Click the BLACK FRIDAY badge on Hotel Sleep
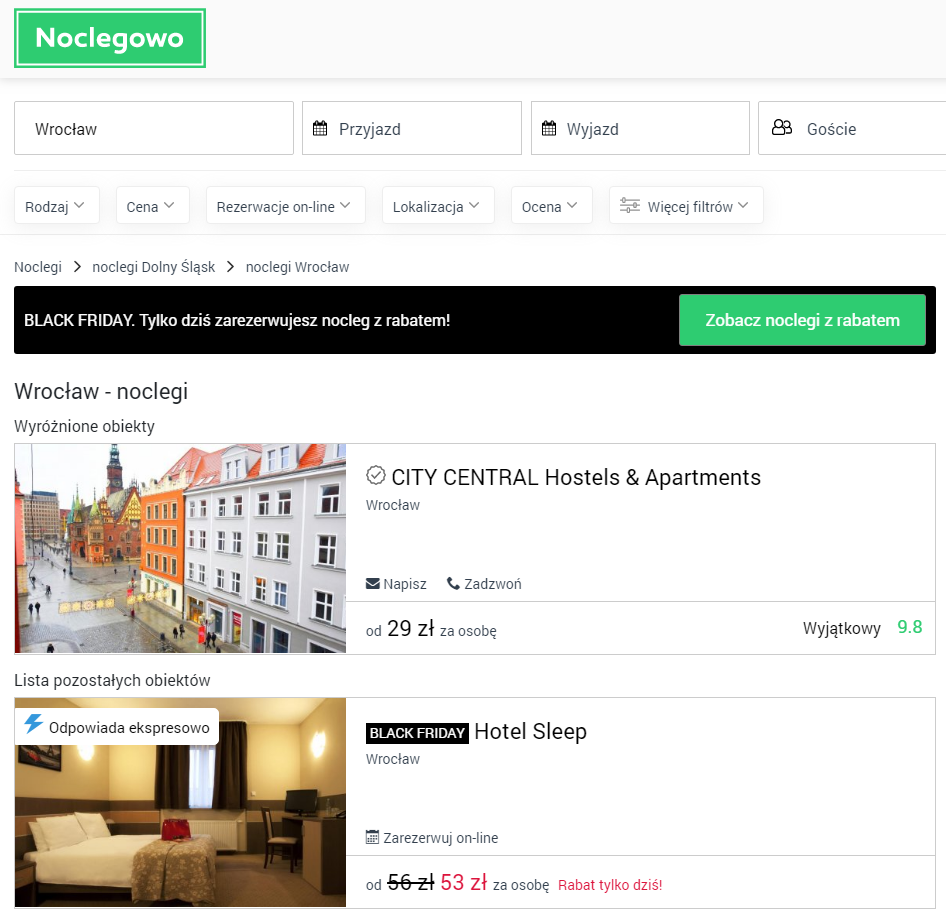This screenshot has height=921, width=946. coord(417,733)
